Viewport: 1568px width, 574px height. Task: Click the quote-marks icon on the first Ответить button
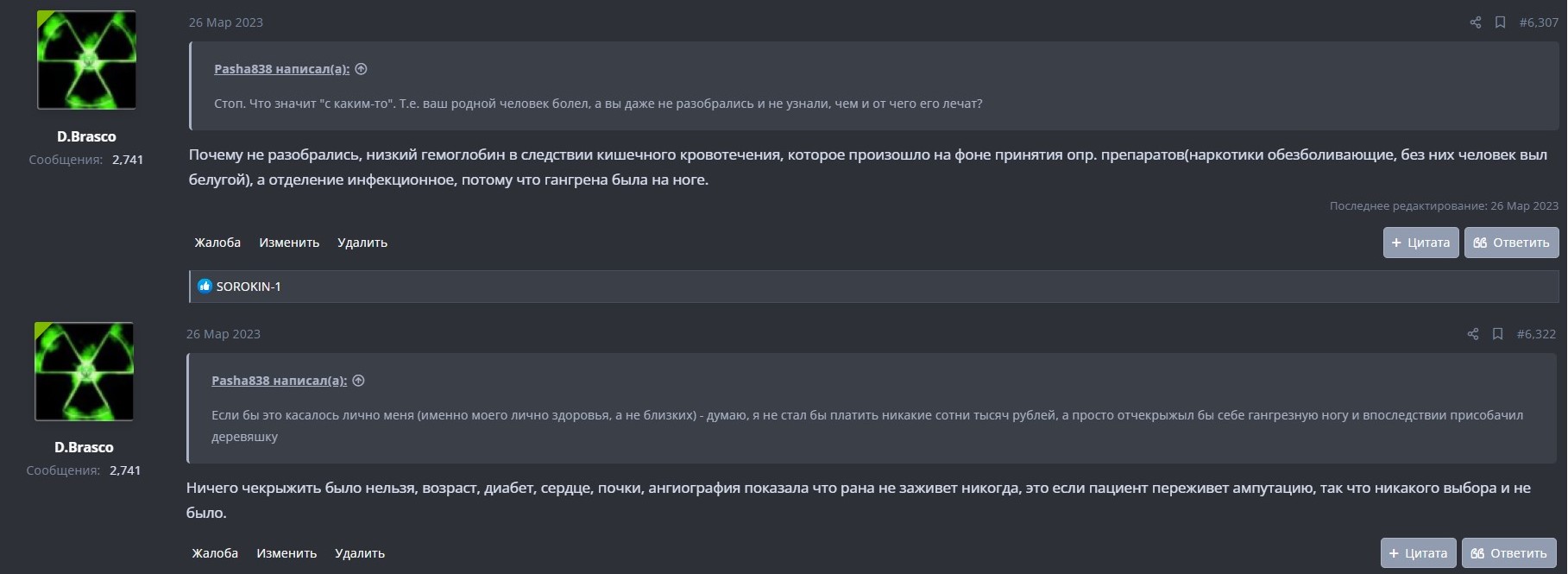[1481, 243]
